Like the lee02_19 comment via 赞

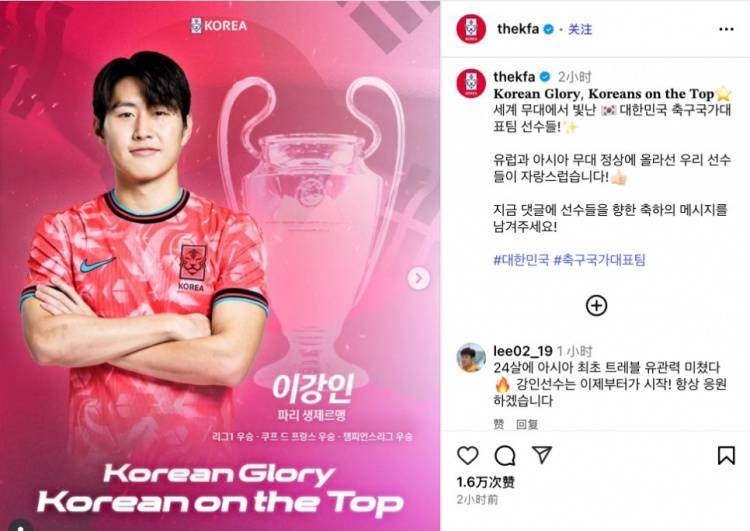click(499, 424)
